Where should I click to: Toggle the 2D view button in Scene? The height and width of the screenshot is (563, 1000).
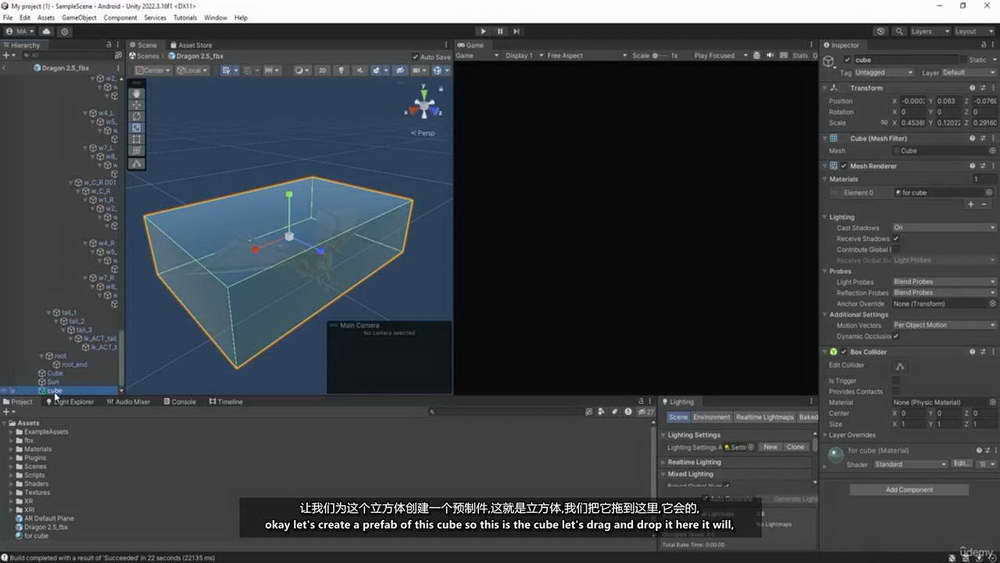322,70
